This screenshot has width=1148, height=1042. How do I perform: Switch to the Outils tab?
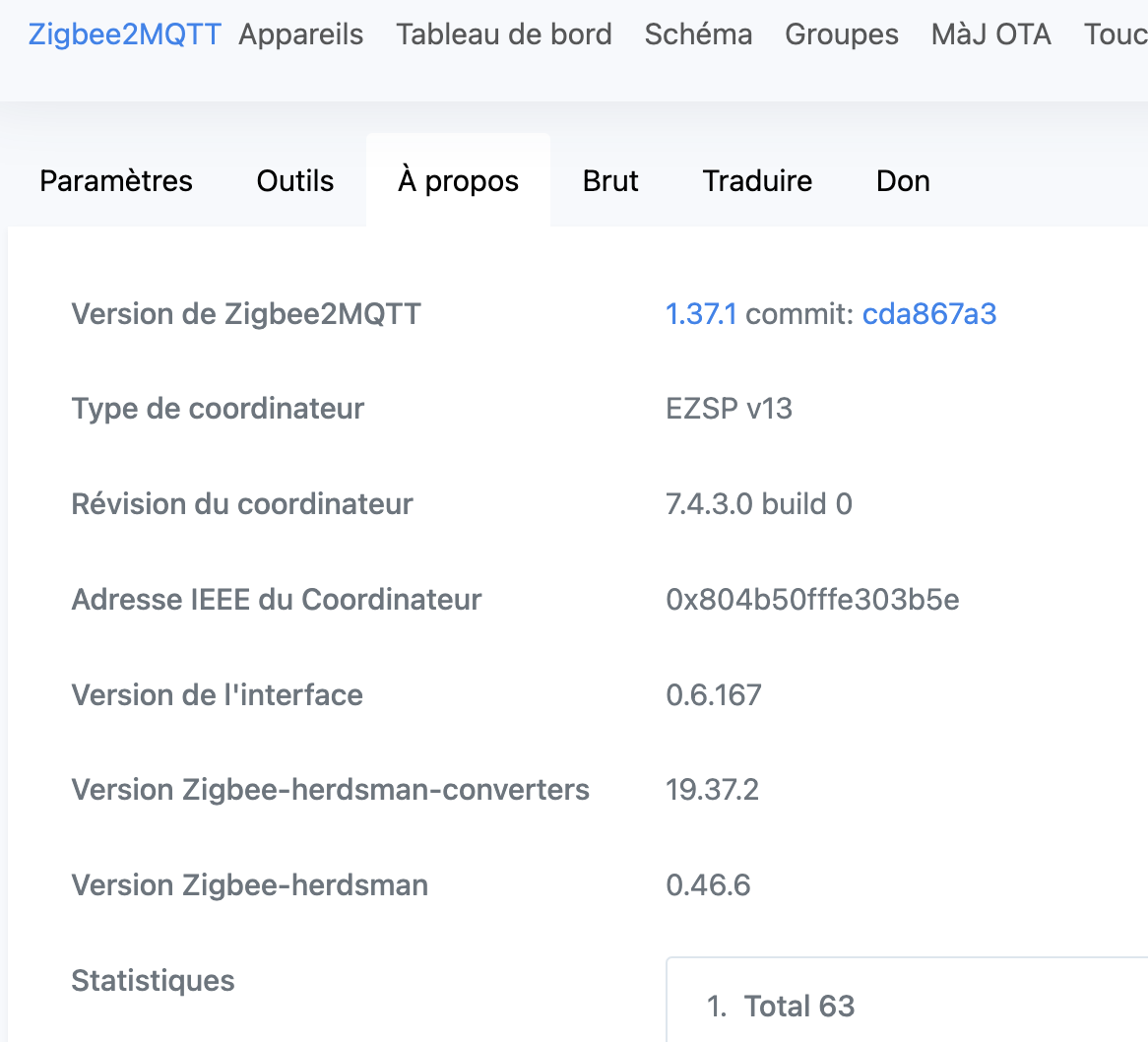[x=295, y=181]
